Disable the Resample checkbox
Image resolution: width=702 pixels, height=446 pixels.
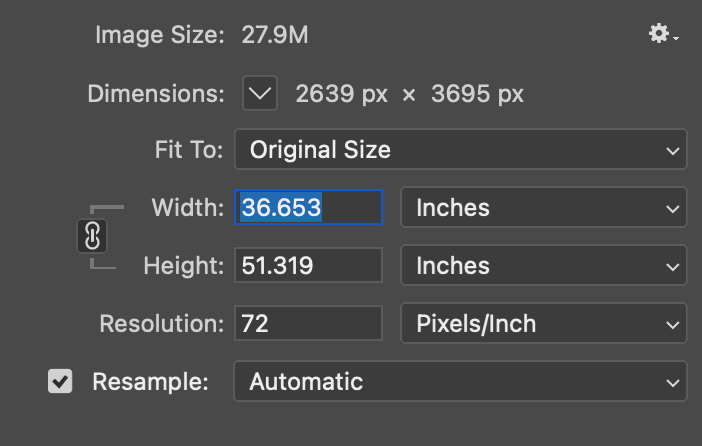[60, 382]
